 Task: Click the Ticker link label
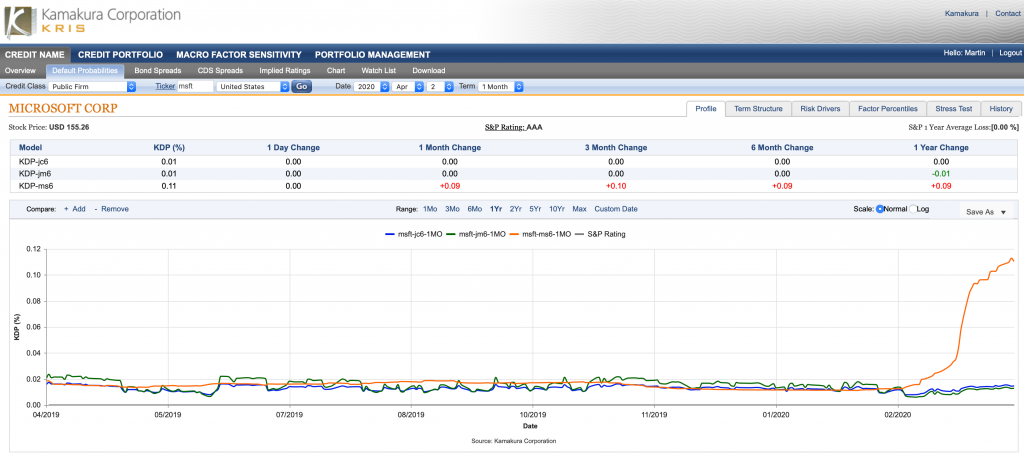[165, 86]
